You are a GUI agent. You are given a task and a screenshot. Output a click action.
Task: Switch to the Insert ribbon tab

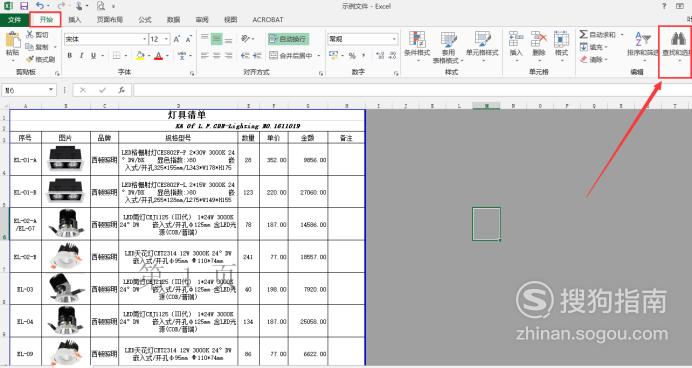(x=75, y=19)
